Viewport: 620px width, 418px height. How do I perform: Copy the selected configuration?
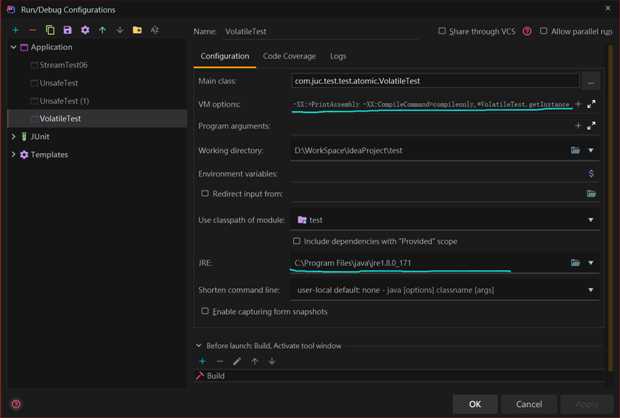50,30
